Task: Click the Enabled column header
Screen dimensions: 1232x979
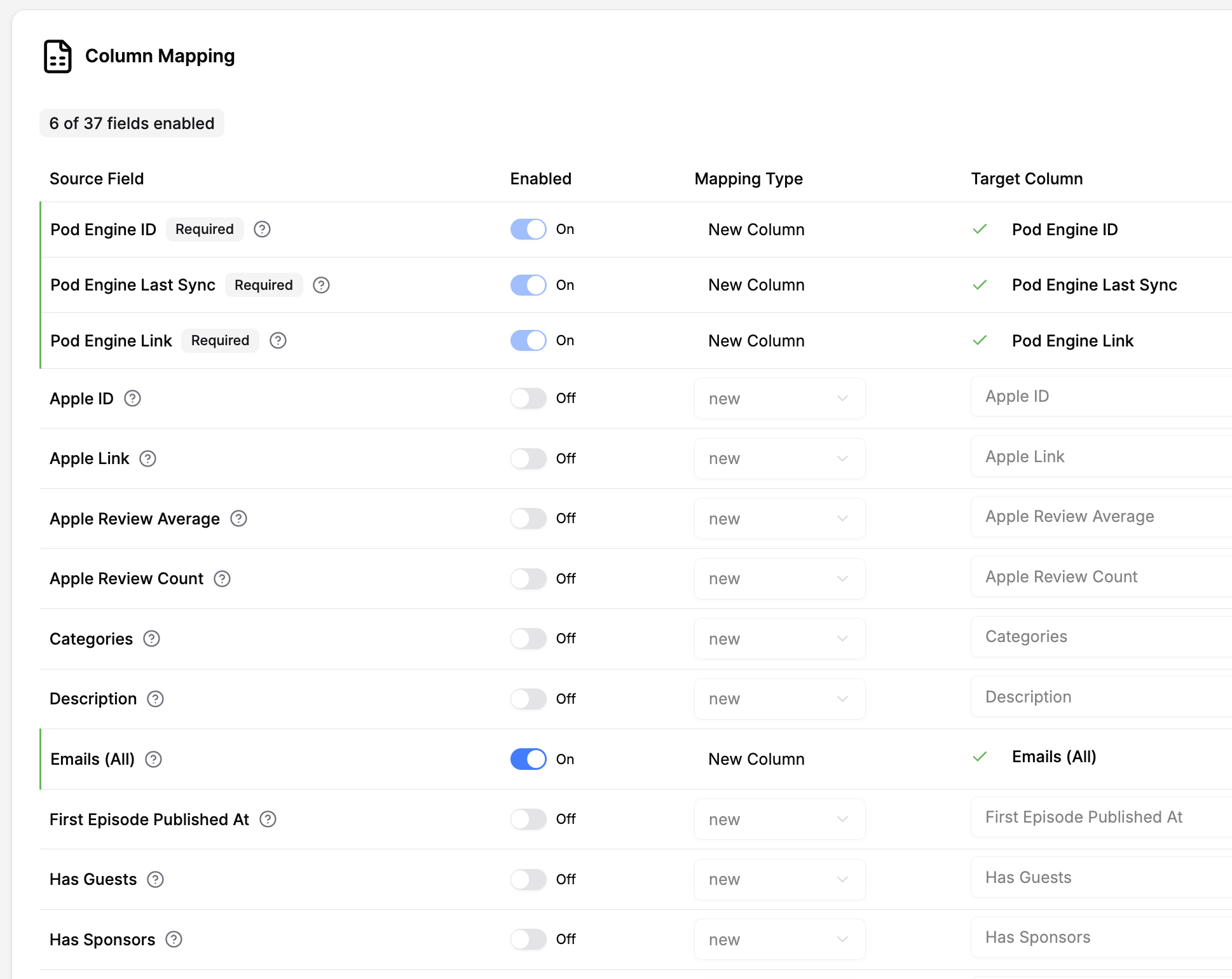Action: pyautogui.click(x=540, y=179)
